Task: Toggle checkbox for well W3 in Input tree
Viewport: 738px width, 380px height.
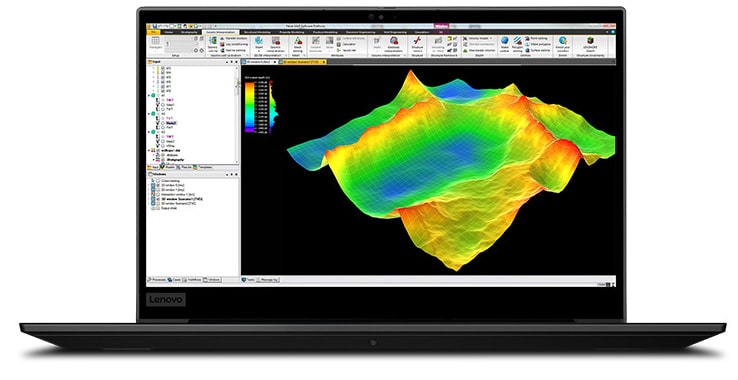Action: [163, 68]
